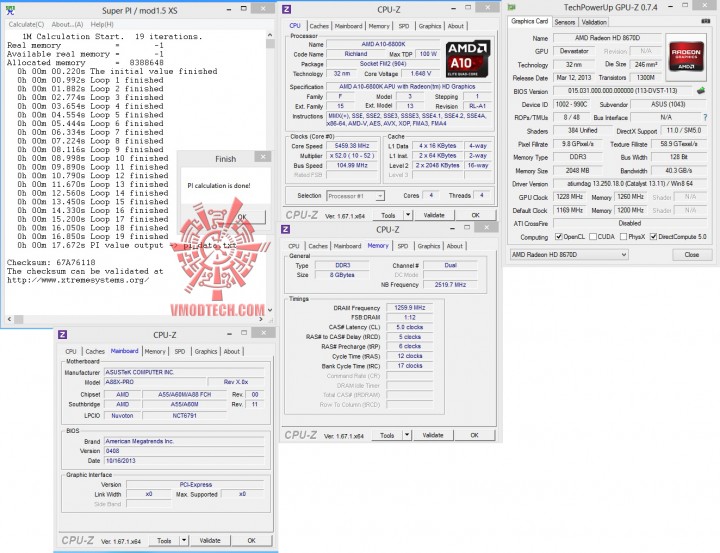The height and width of the screenshot is (553, 720).
Task: Switch to Mainboard tab in top CPU-Z window
Action: pyautogui.click(x=348, y=26)
